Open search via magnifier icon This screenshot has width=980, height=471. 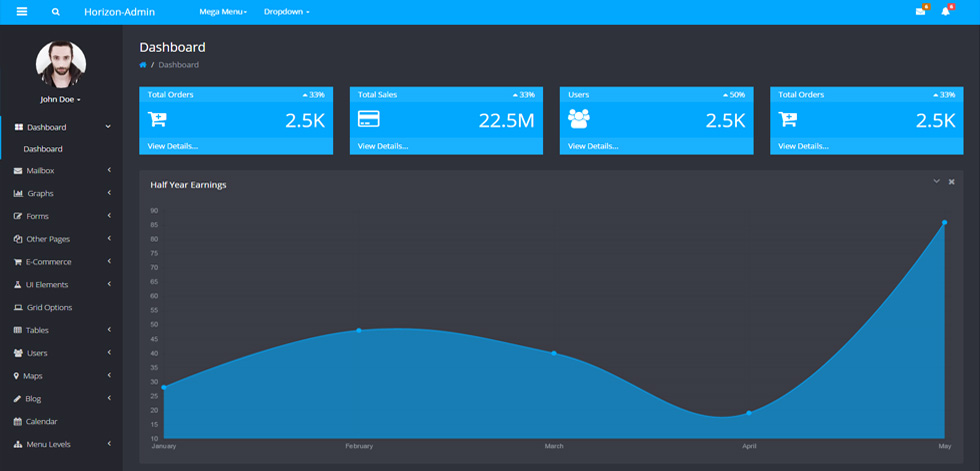tap(56, 12)
